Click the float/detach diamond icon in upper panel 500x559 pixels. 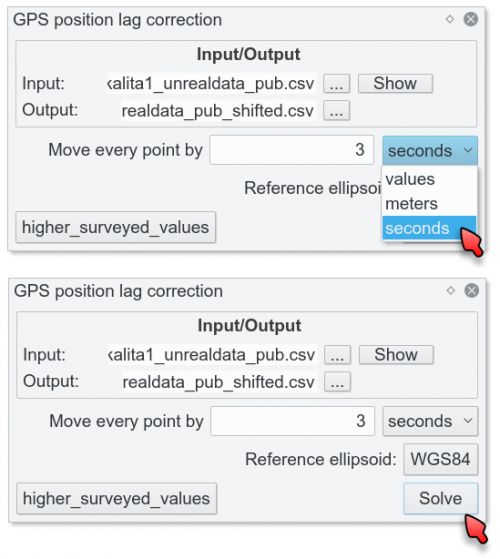450,19
